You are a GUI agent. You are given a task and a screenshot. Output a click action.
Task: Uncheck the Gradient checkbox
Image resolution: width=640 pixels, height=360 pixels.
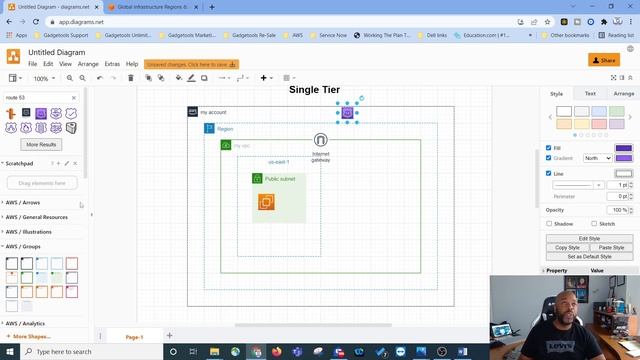tap(549, 158)
